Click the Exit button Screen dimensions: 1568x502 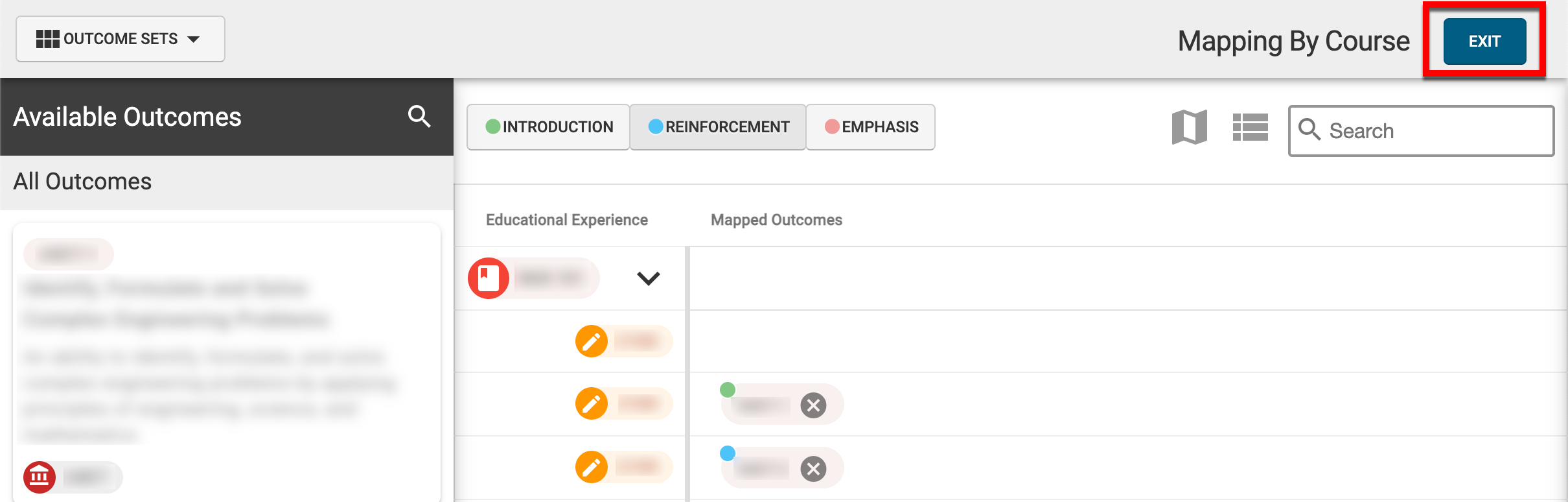click(x=1484, y=42)
